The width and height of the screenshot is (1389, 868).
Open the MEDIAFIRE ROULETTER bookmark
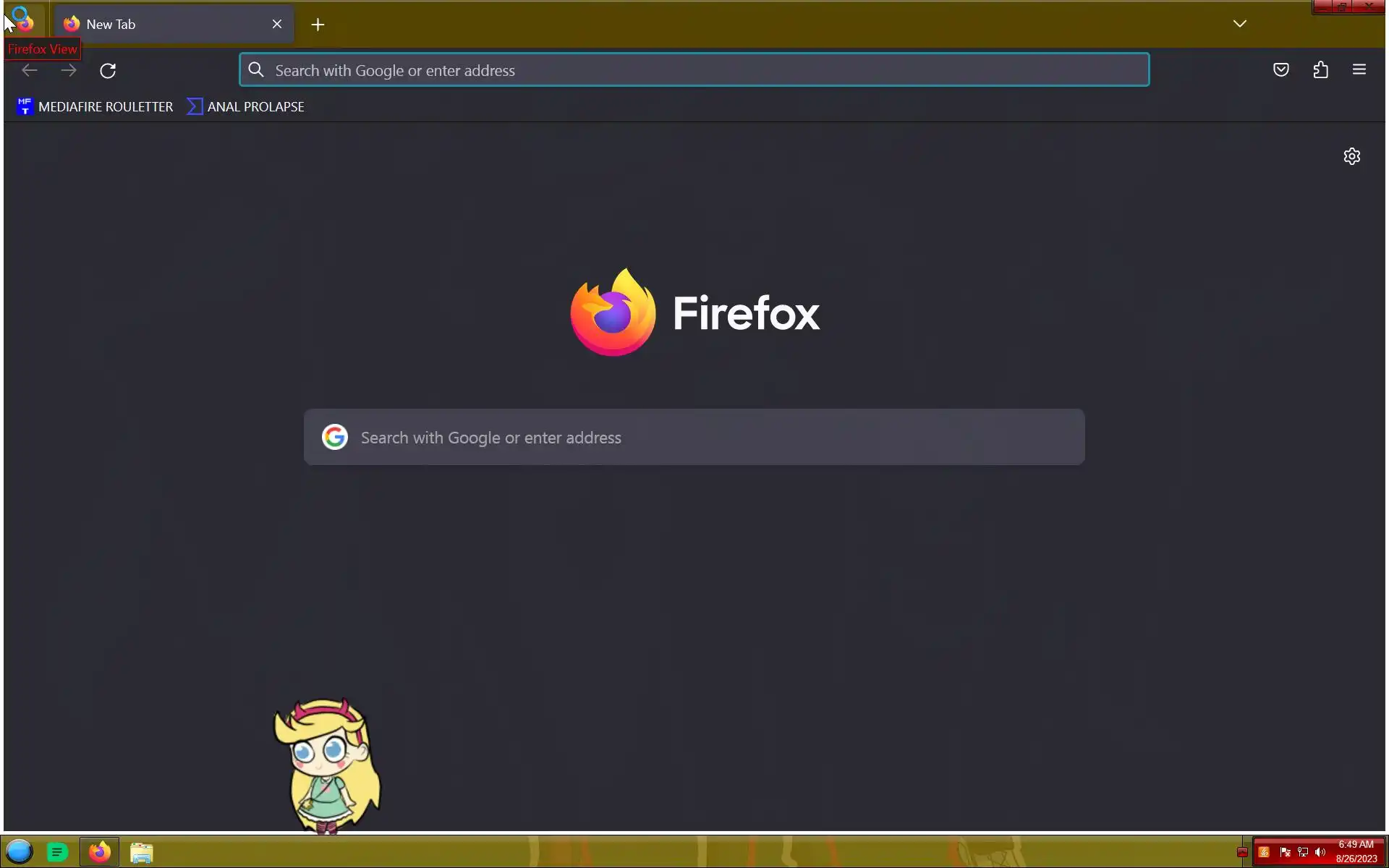point(95,107)
